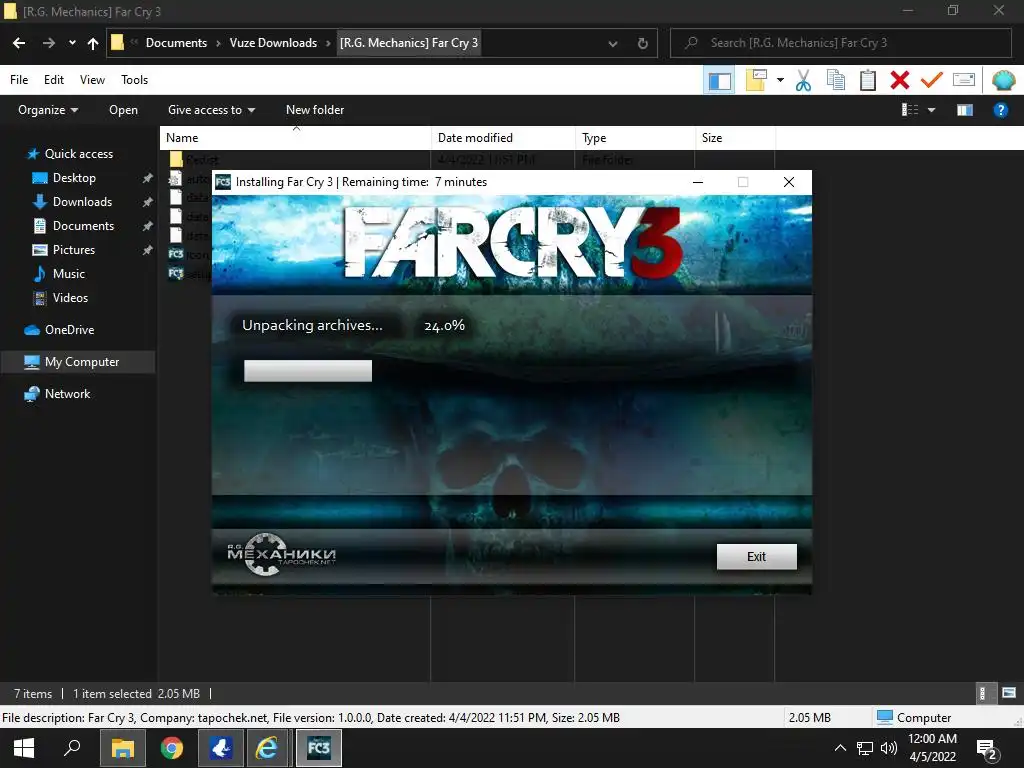The height and width of the screenshot is (768, 1024).
Task: Open the View menu
Action: [x=92, y=80]
